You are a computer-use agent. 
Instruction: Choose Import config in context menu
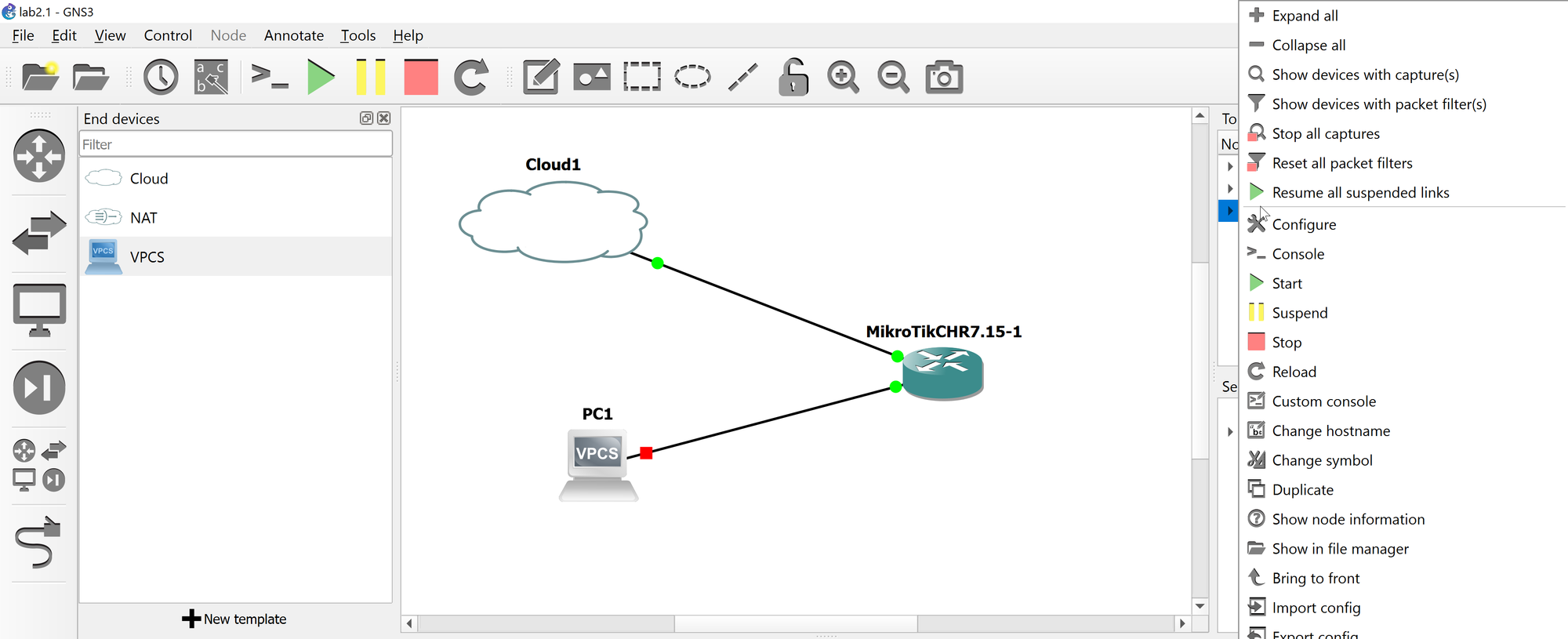click(1403, 608)
